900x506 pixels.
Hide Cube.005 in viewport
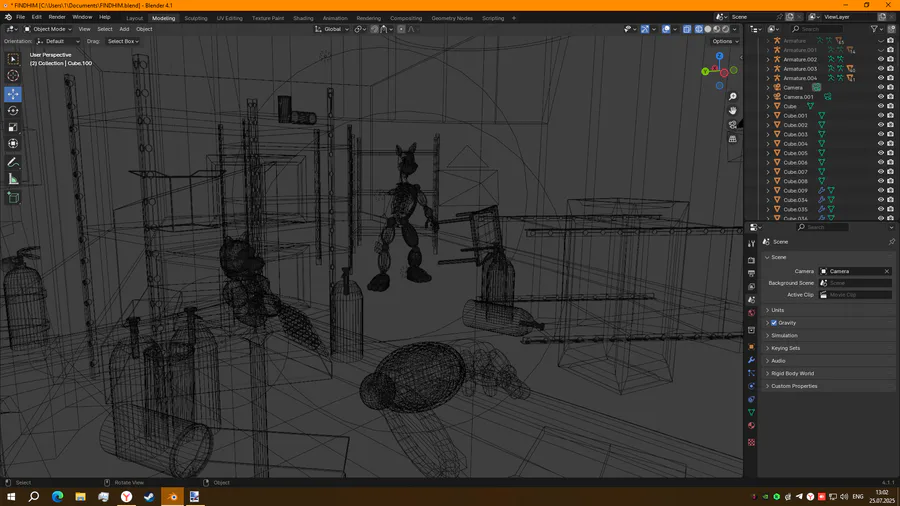click(x=881, y=153)
